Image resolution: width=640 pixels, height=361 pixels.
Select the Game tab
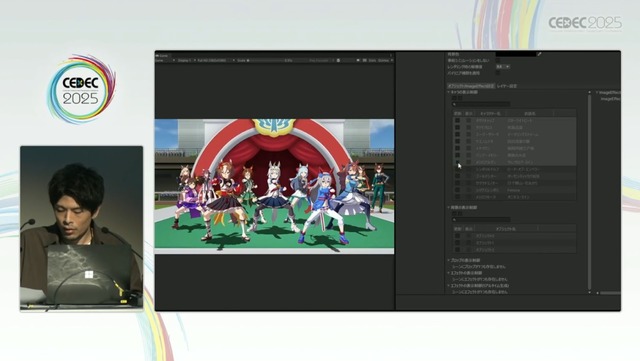point(162,55)
